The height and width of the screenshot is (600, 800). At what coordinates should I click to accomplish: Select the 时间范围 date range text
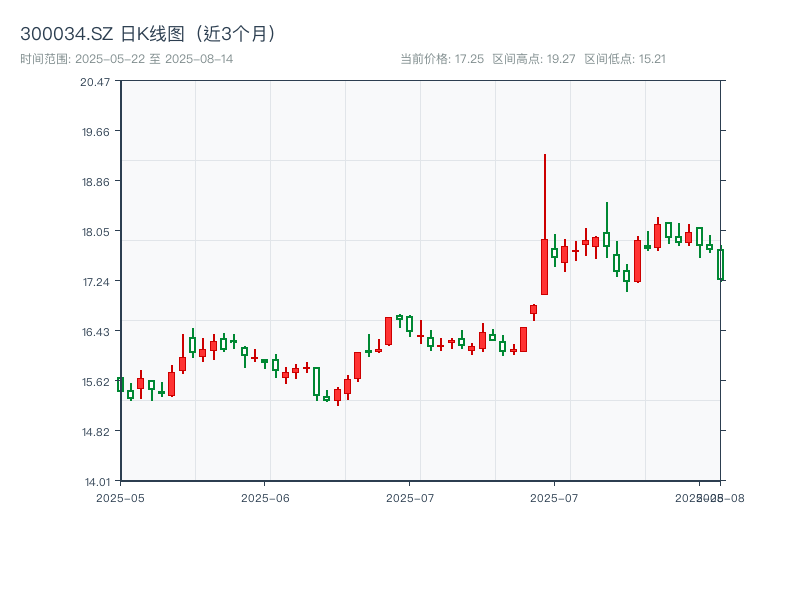tap(127, 59)
